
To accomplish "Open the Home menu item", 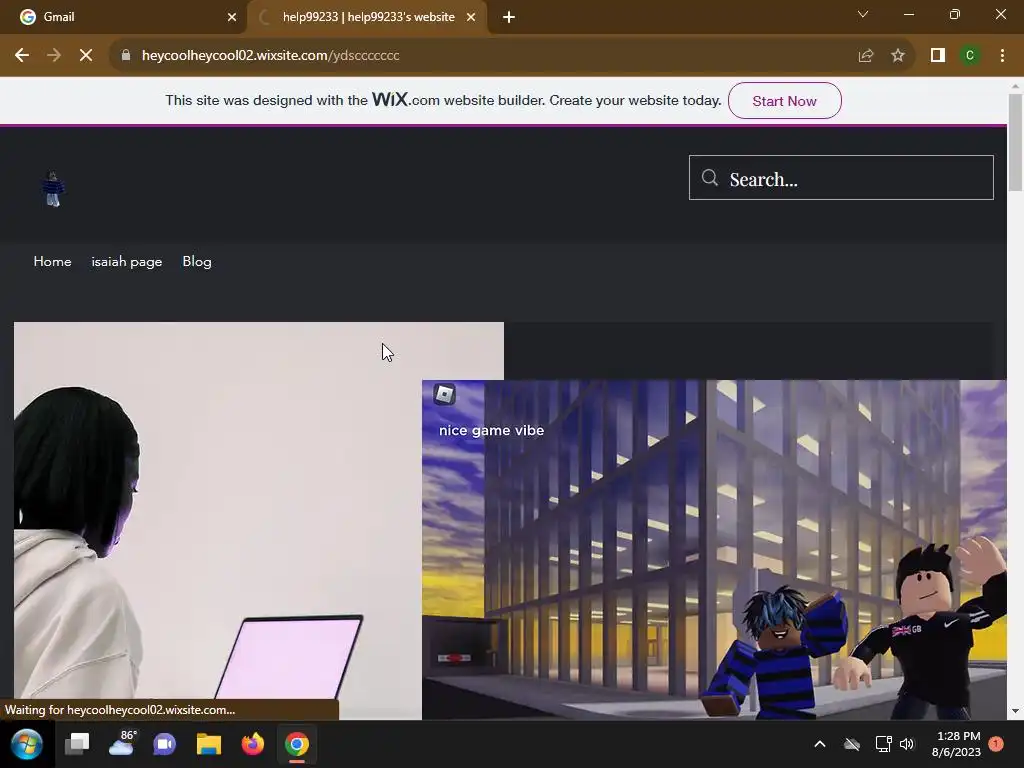I will (x=52, y=261).
